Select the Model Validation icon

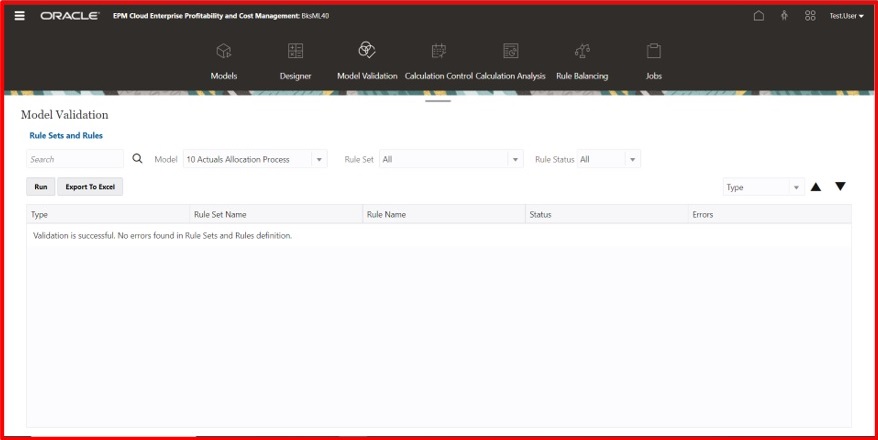367,50
